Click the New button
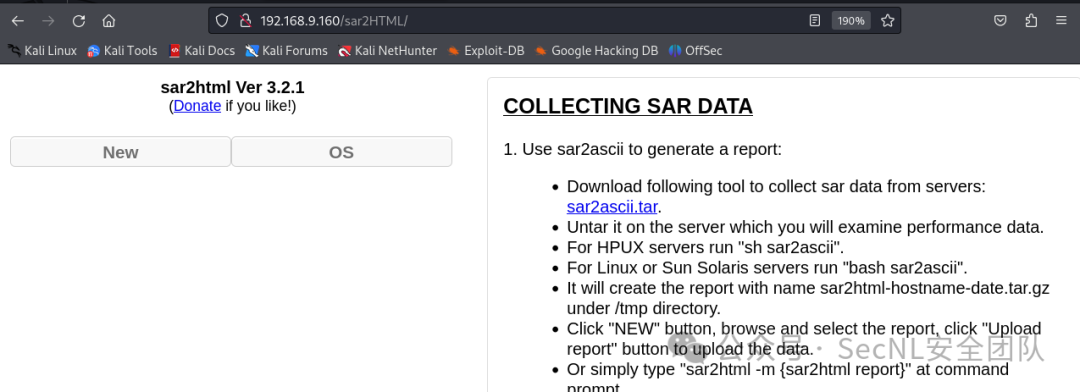Screen dimensions: 1080x392 [x=121, y=152]
